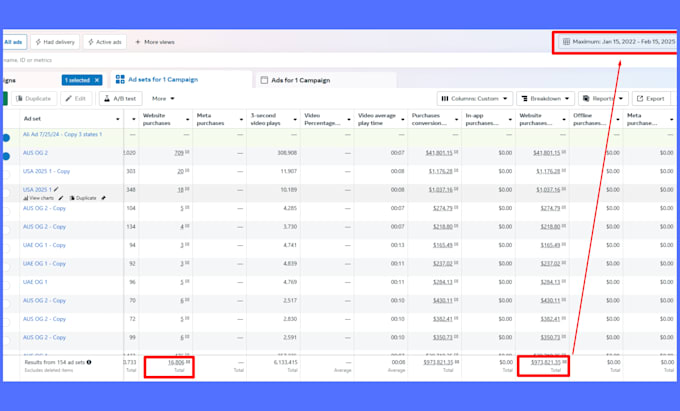
Task: Click the Active ads filter button
Action: 106,42
